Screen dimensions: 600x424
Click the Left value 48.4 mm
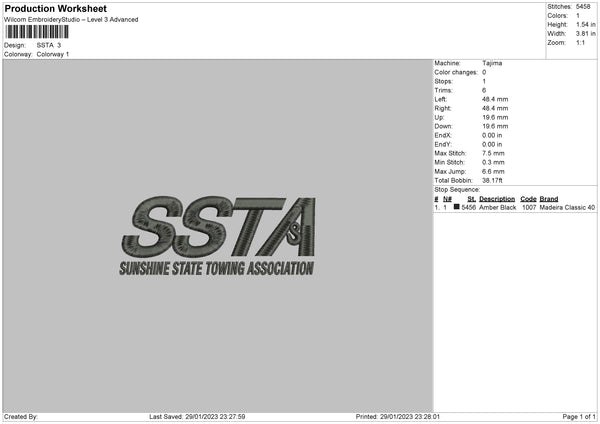point(495,99)
